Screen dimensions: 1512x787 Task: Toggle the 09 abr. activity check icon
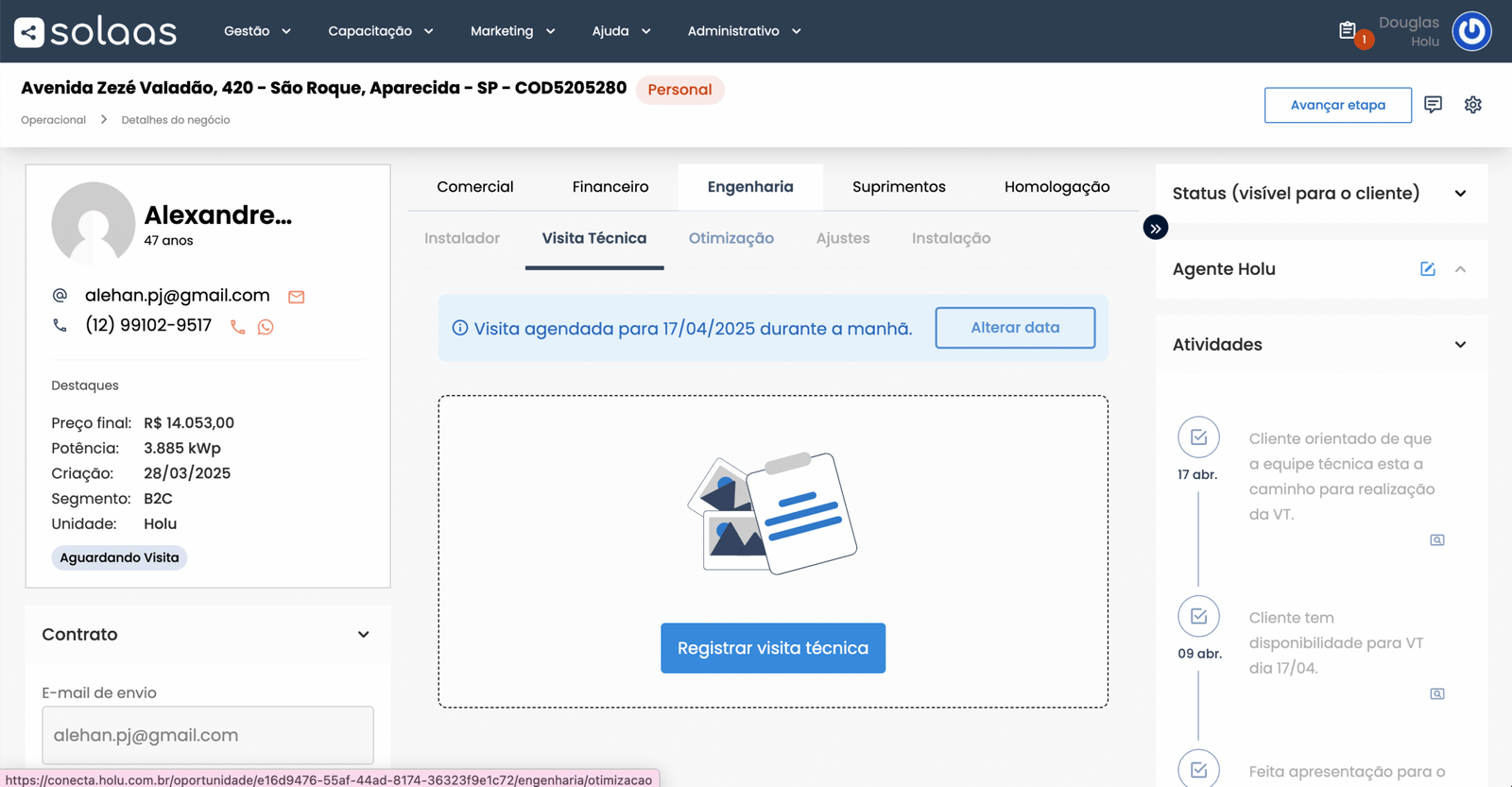pyautogui.click(x=1198, y=616)
